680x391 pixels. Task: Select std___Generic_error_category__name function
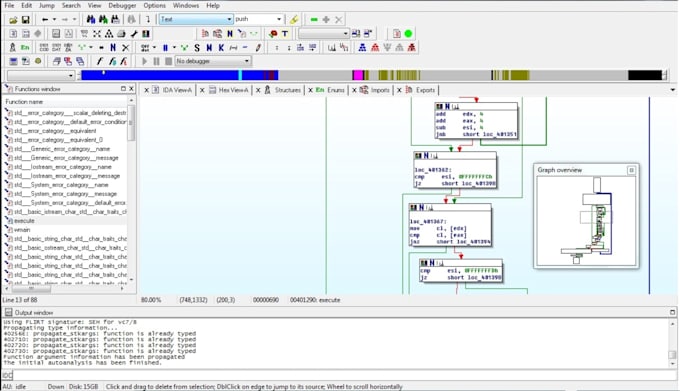(x=65, y=149)
